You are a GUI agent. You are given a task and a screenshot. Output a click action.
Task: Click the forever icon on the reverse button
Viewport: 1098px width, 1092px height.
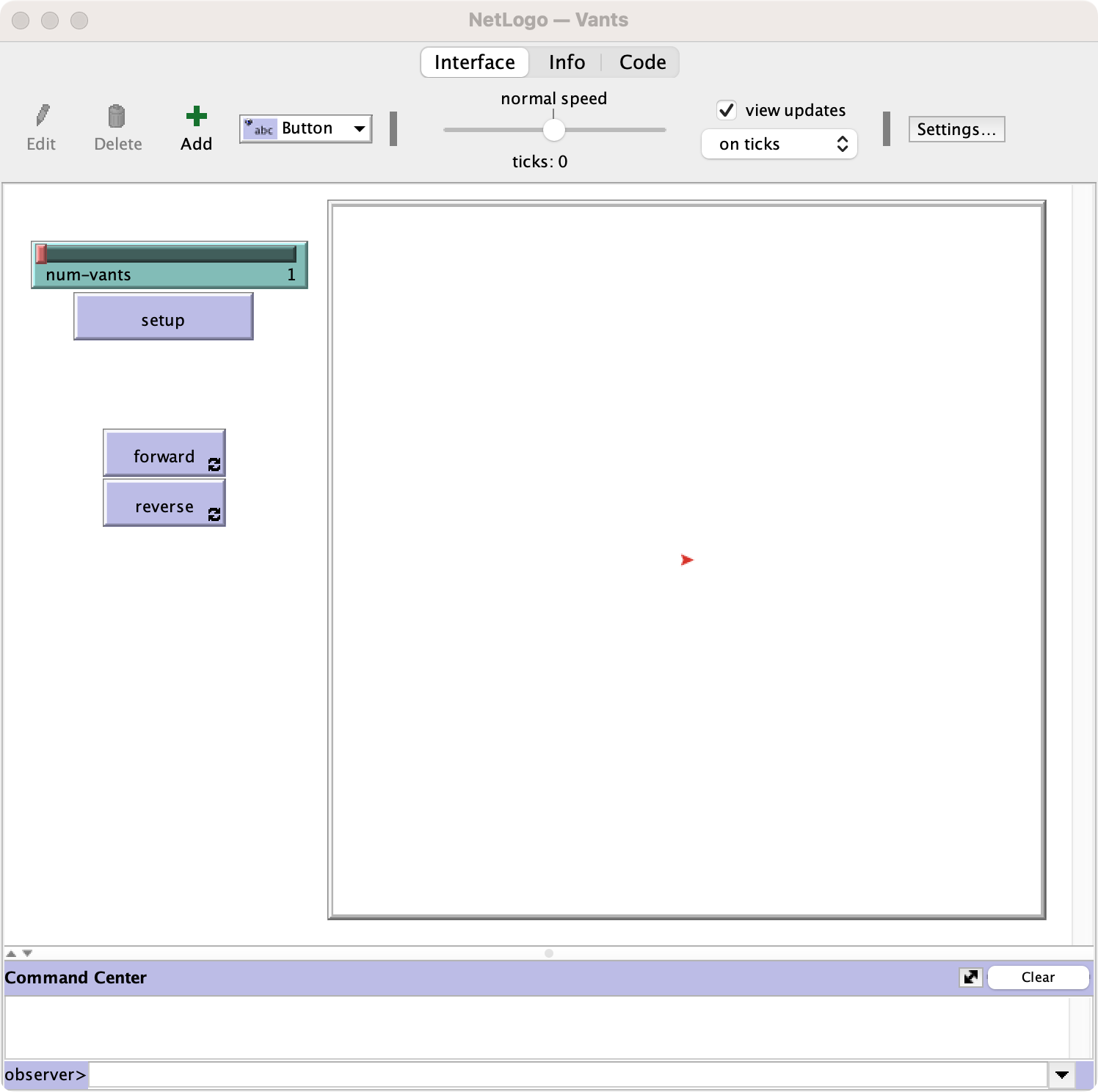(214, 514)
